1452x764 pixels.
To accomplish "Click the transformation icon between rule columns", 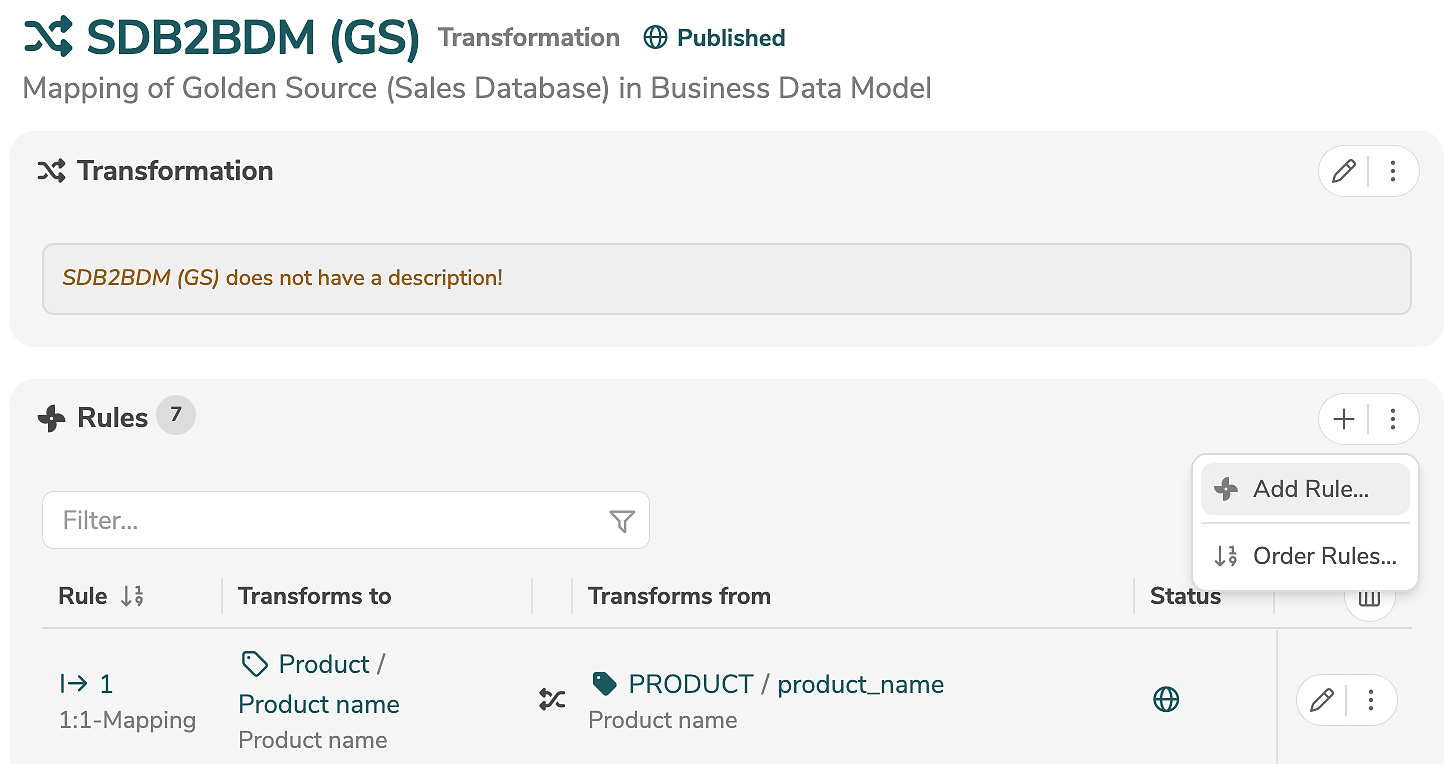I will pyautogui.click(x=552, y=699).
